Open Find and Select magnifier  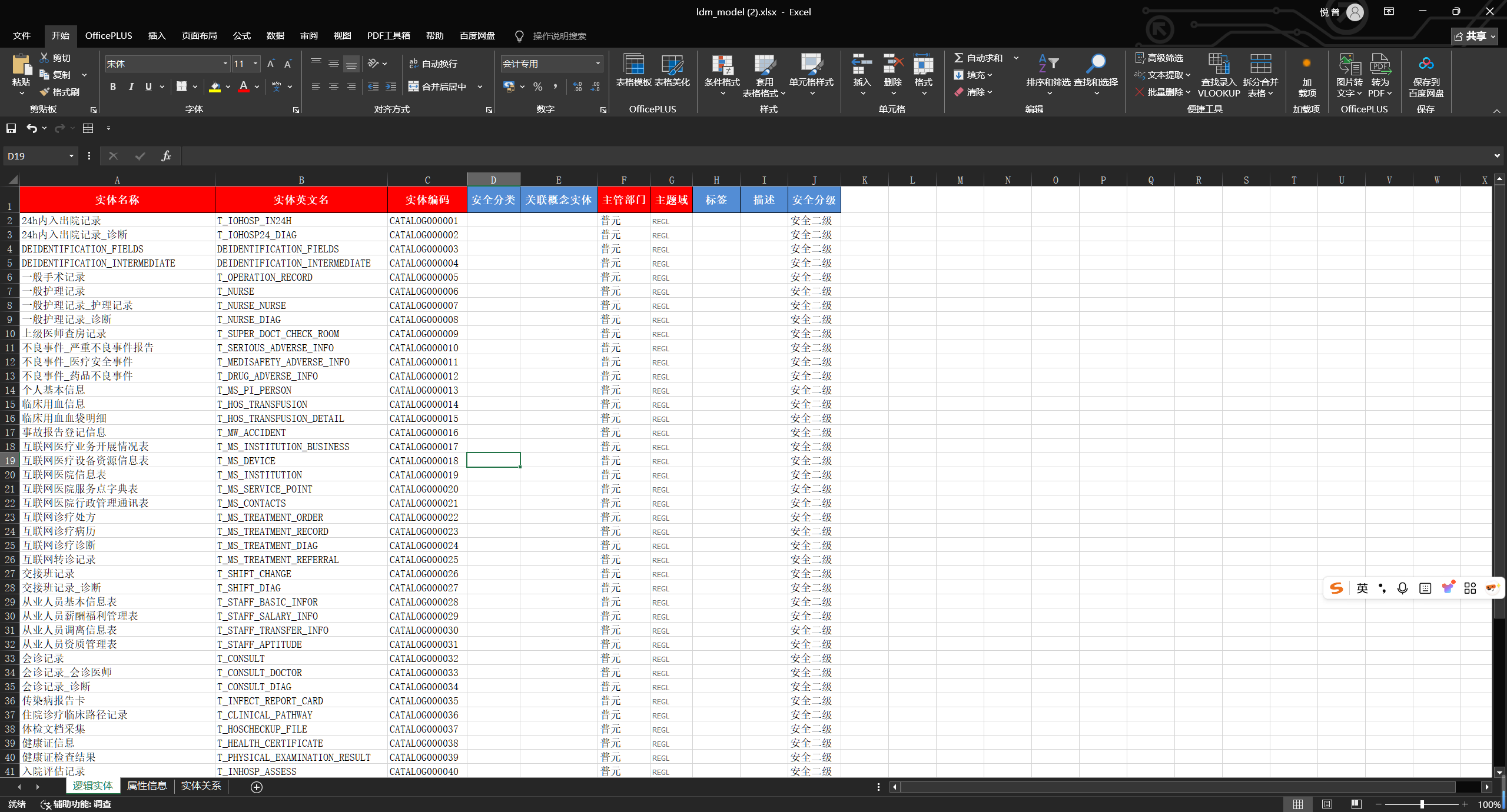[x=1096, y=64]
